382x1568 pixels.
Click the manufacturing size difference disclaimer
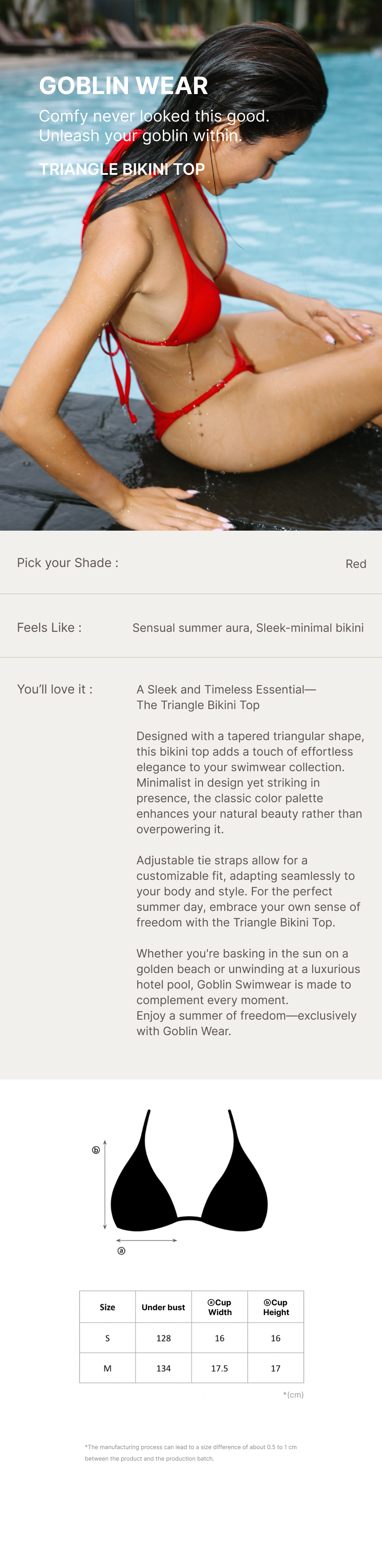point(191,1452)
